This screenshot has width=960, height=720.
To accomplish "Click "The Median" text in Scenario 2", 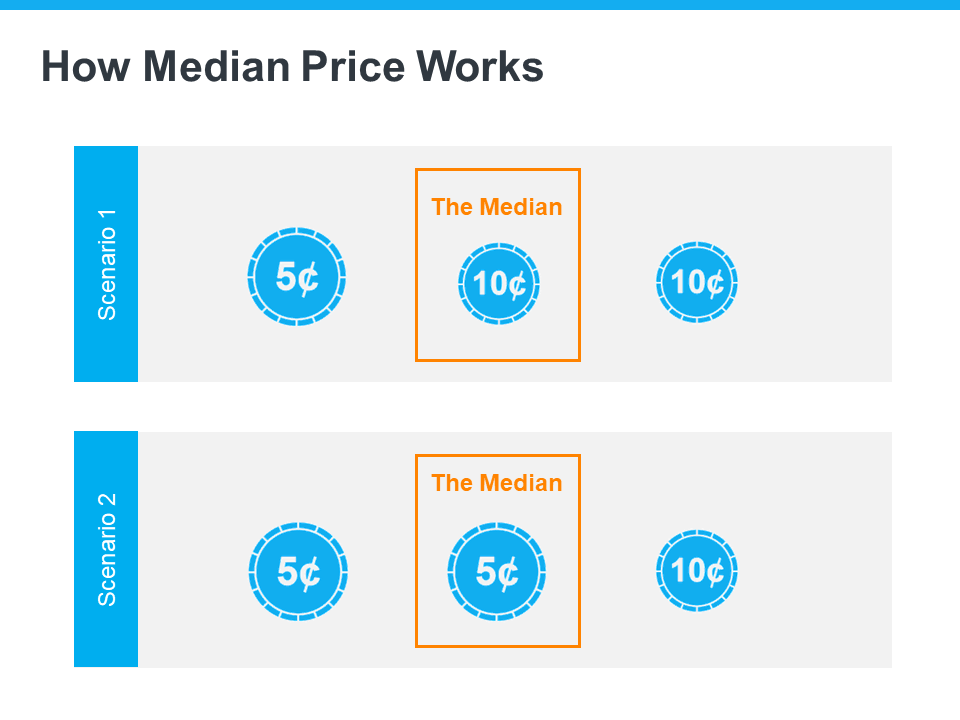I will [x=497, y=483].
